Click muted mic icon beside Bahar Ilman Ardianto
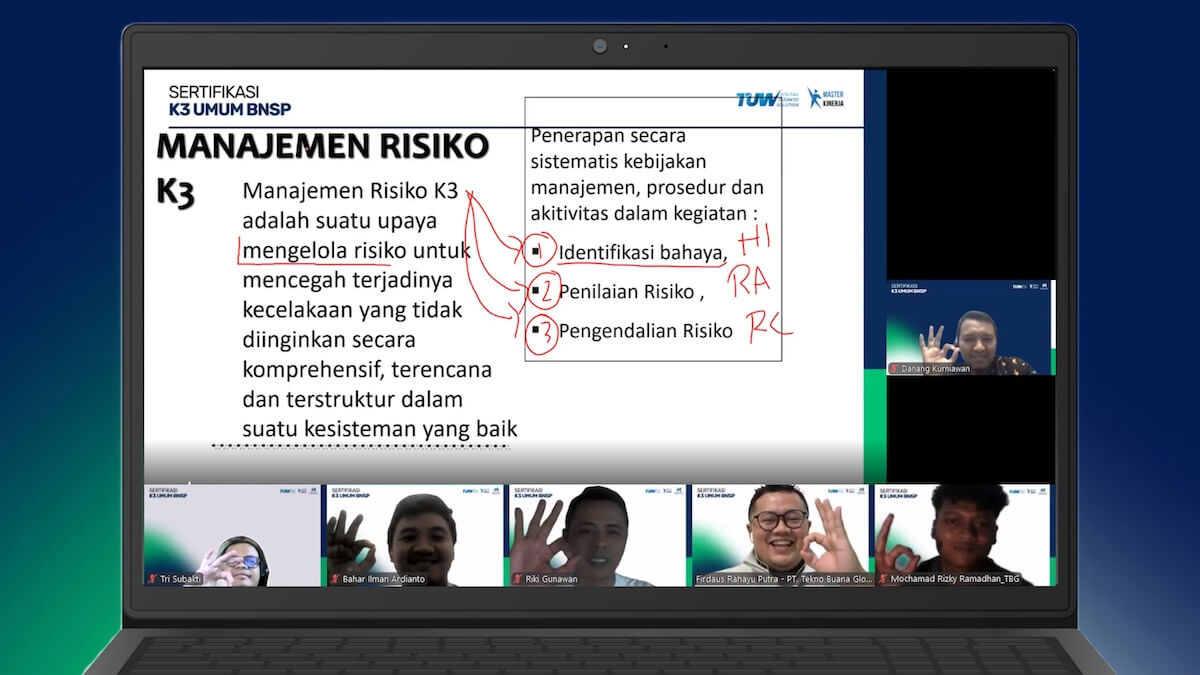 pyautogui.click(x=335, y=579)
